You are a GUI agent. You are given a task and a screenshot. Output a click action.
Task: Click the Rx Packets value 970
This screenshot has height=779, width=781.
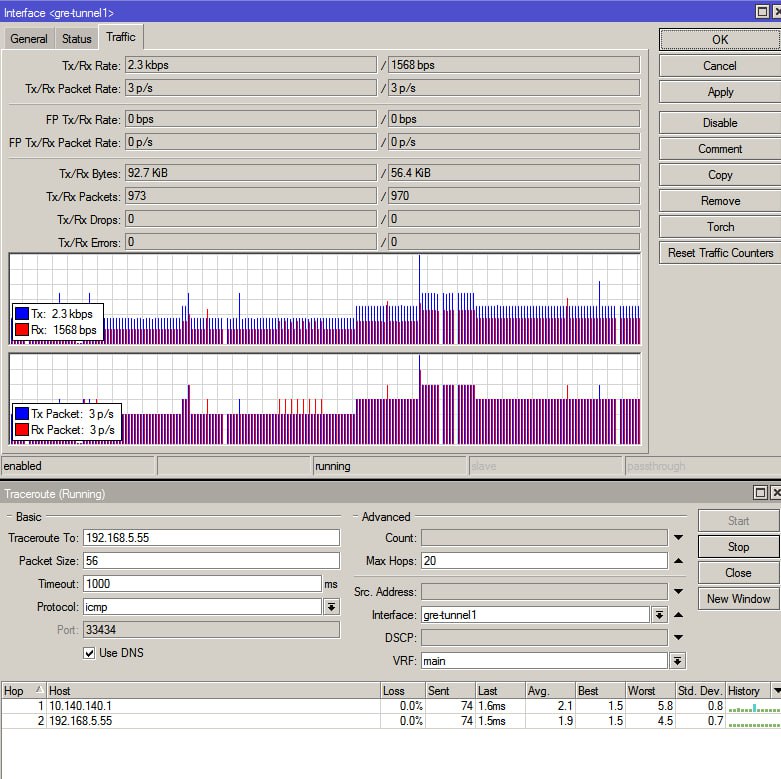click(514, 196)
